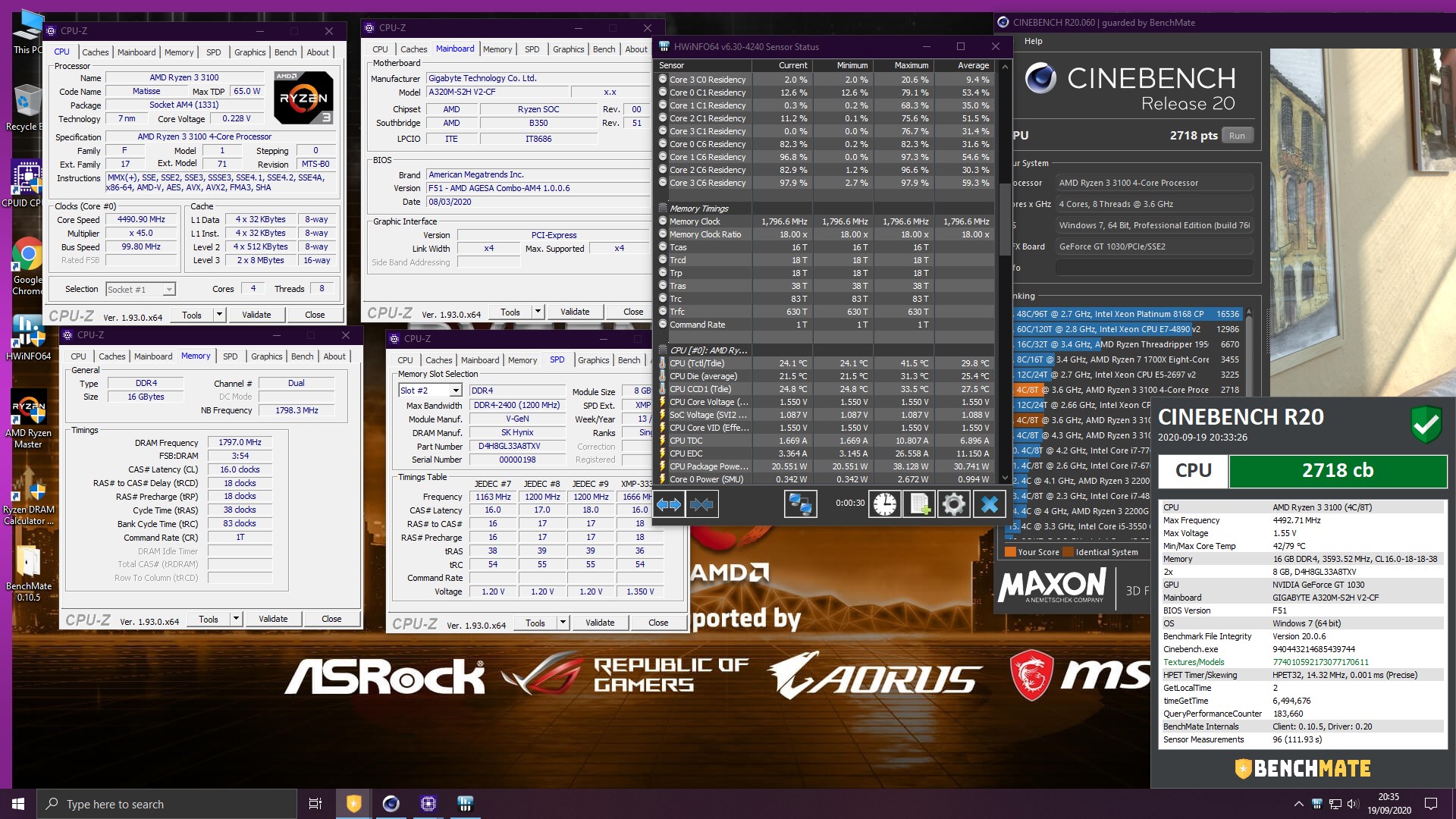1456x819 pixels.
Task: Open HWiNFO sensor settings gear icon
Action: coord(954,504)
